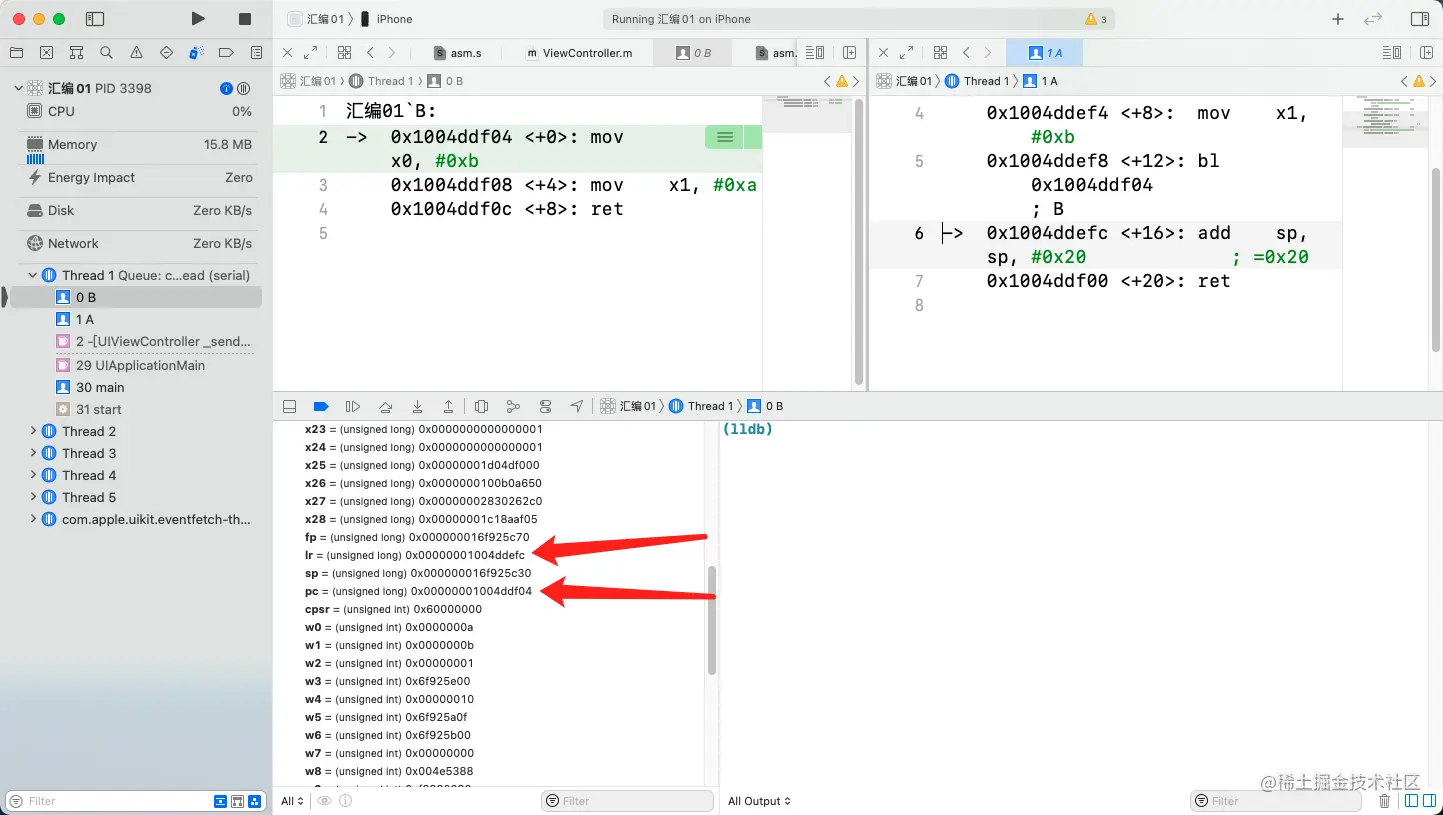Open the view-process-by options beside PID
This screenshot has width=1443, height=815.
(x=243, y=88)
